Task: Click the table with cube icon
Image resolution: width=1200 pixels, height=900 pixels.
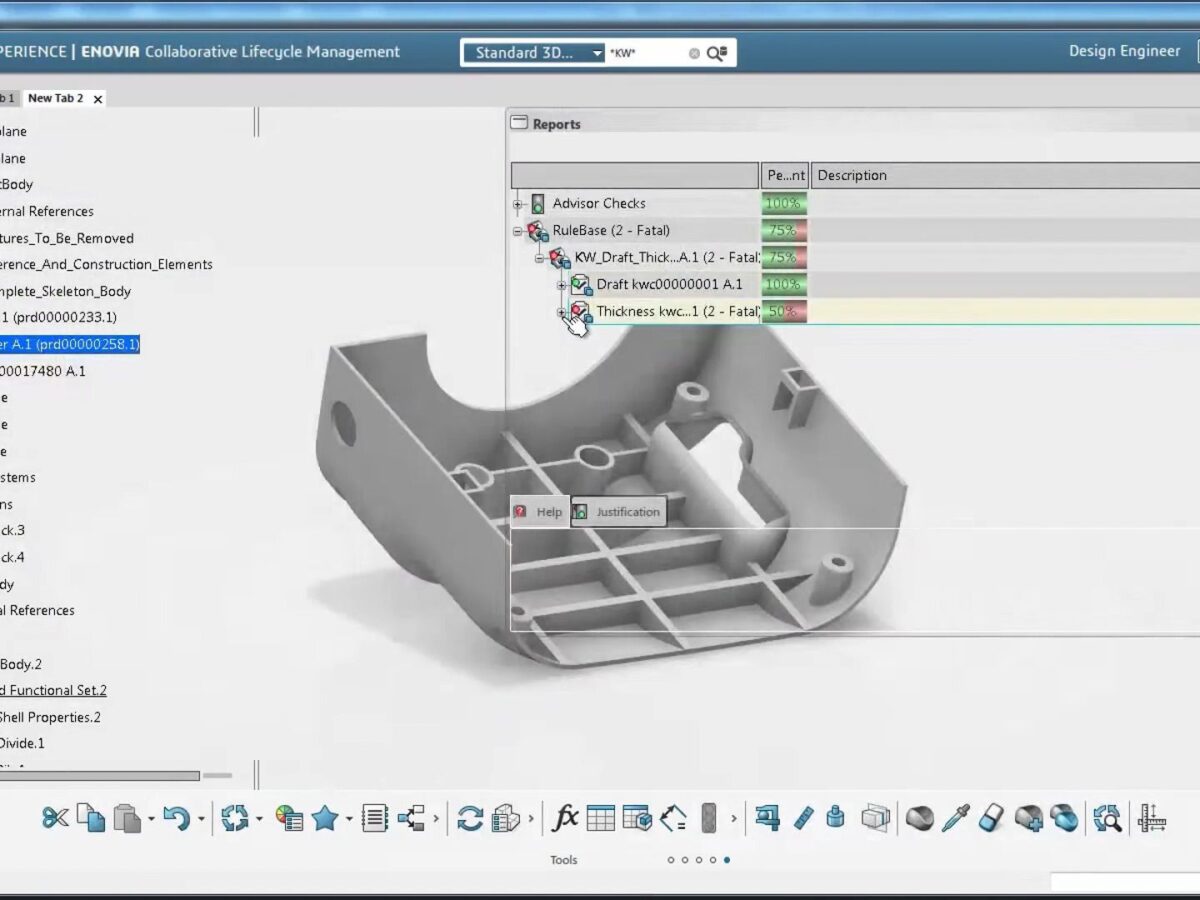Action: coord(637,818)
